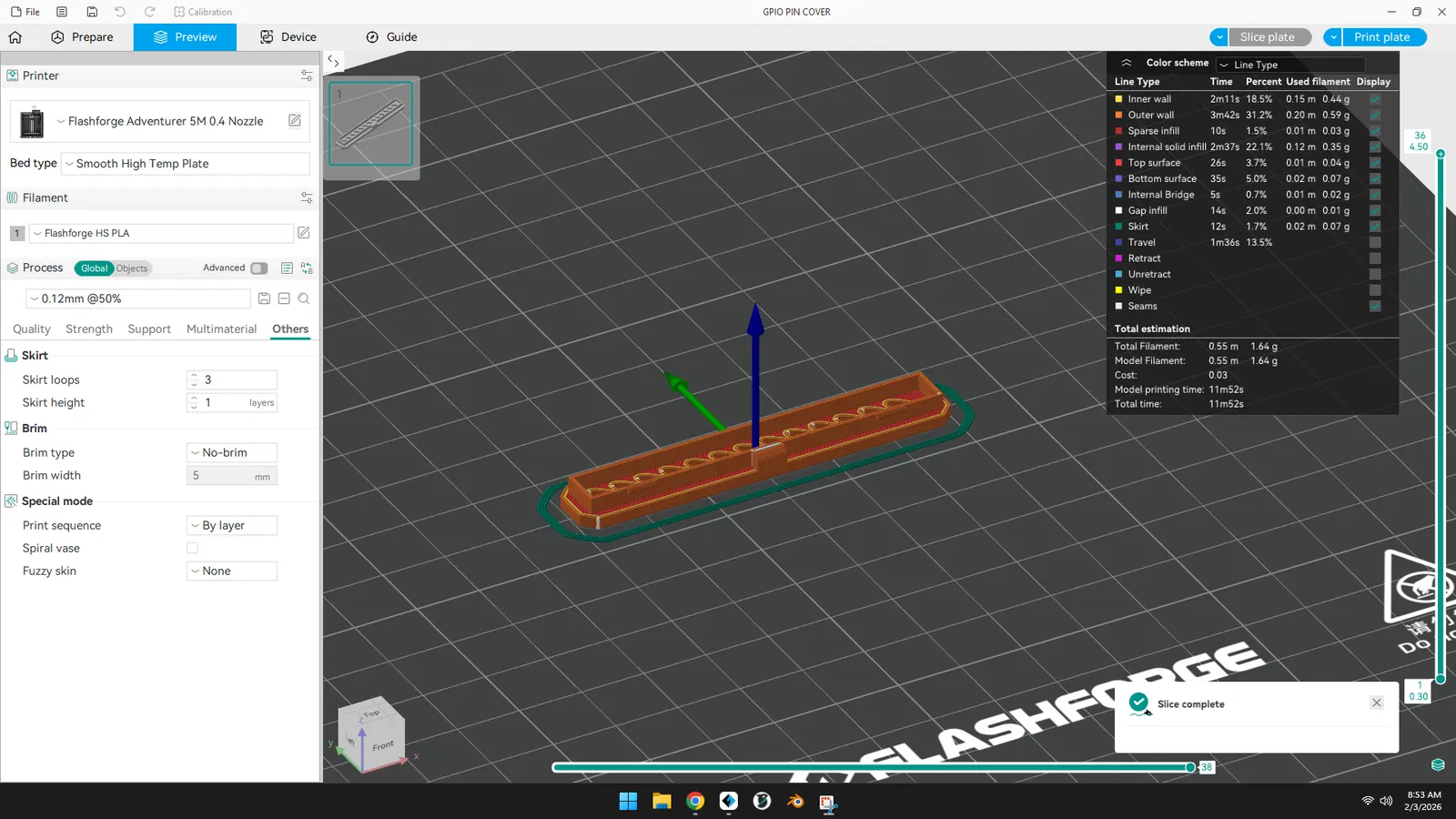Image resolution: width=1456 pixels, height=819 pixels.
Task: Toggle Outer wall display checkbox
Action: [1375, 116]
